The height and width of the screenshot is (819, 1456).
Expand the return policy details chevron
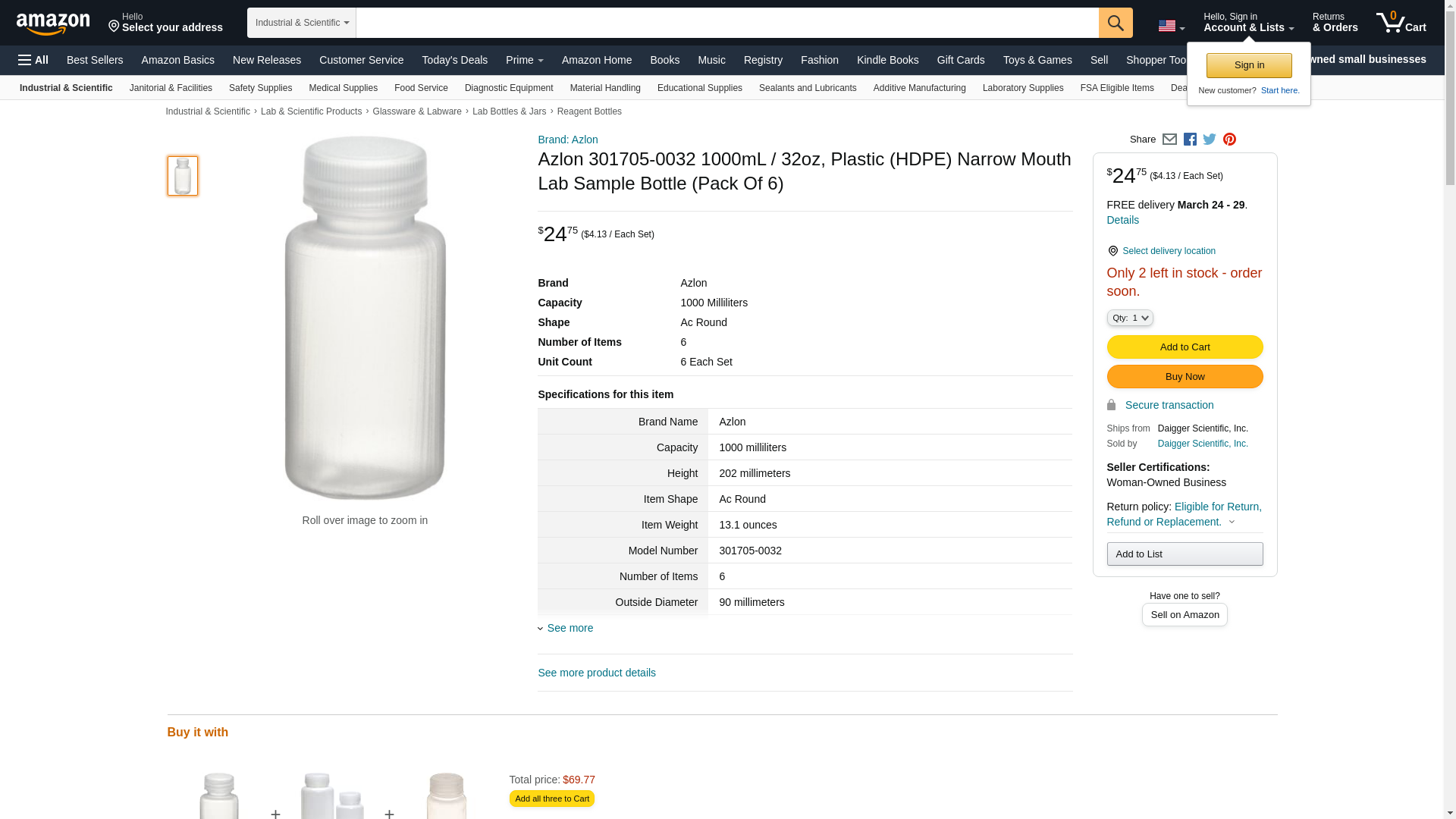[x=1232, y=522]
